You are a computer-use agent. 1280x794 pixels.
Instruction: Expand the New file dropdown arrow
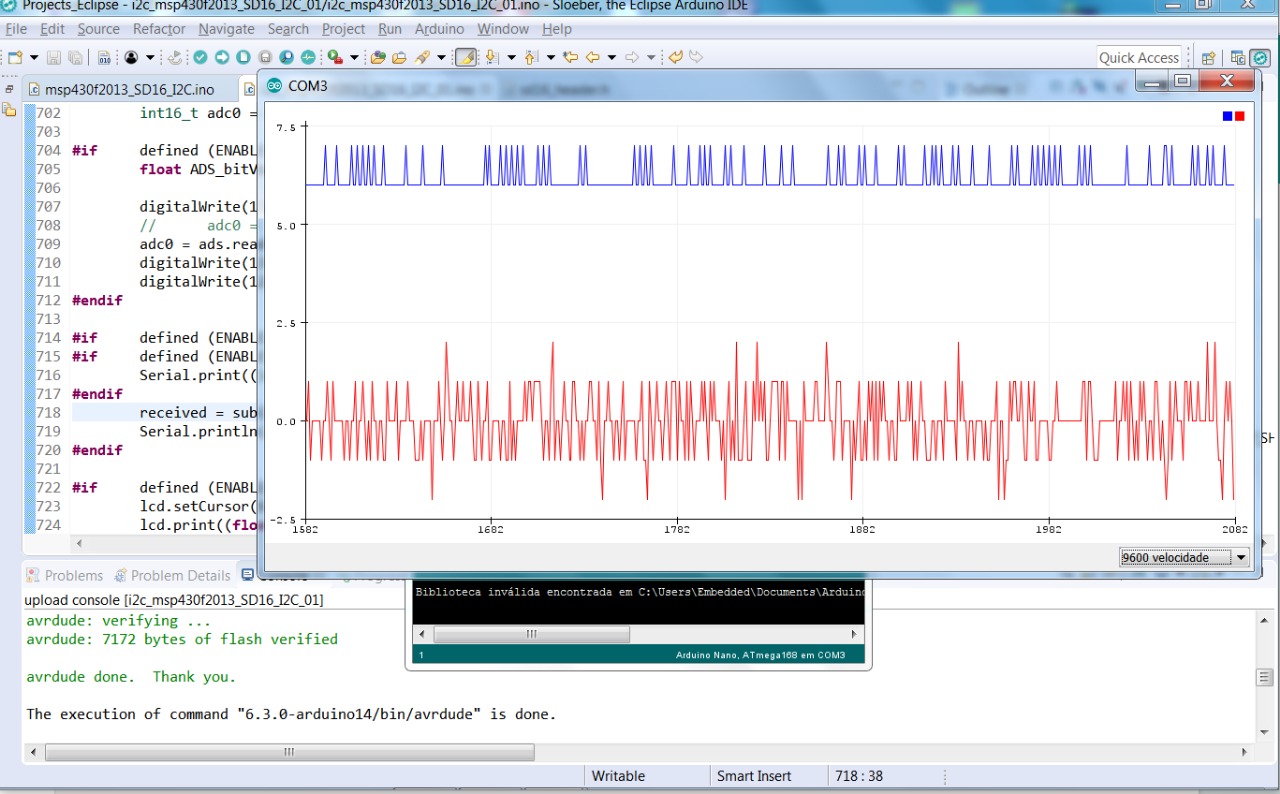click(34, 58)
